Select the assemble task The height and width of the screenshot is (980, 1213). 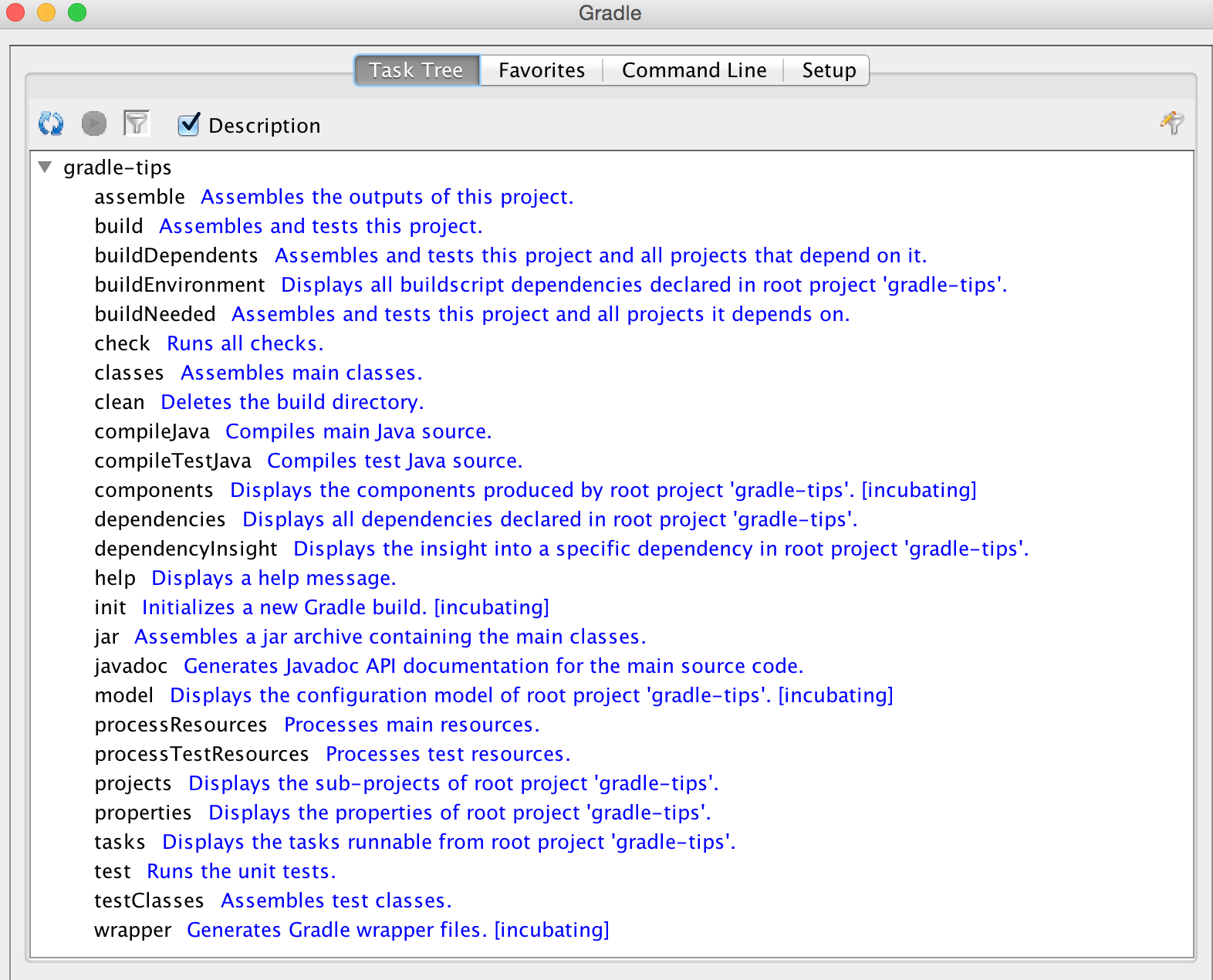333,197
